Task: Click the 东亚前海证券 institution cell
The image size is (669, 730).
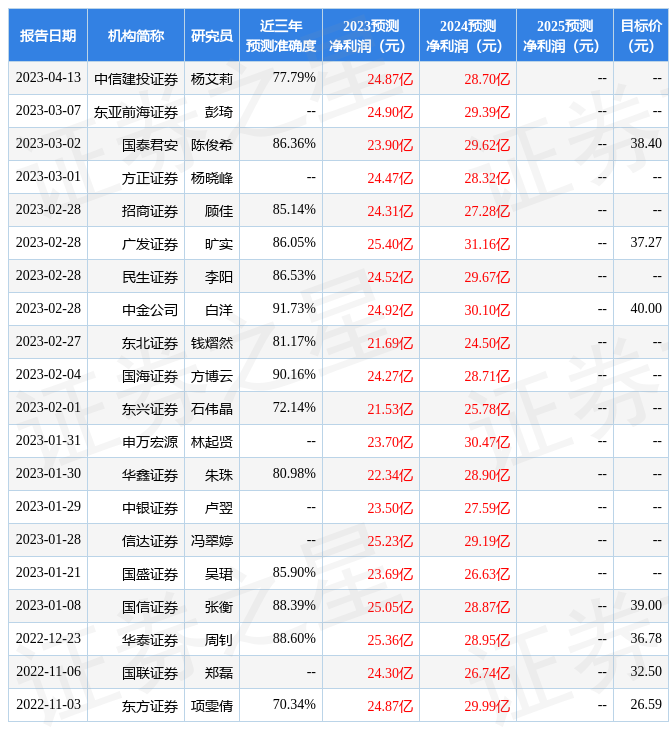Action: click(136, 112)
